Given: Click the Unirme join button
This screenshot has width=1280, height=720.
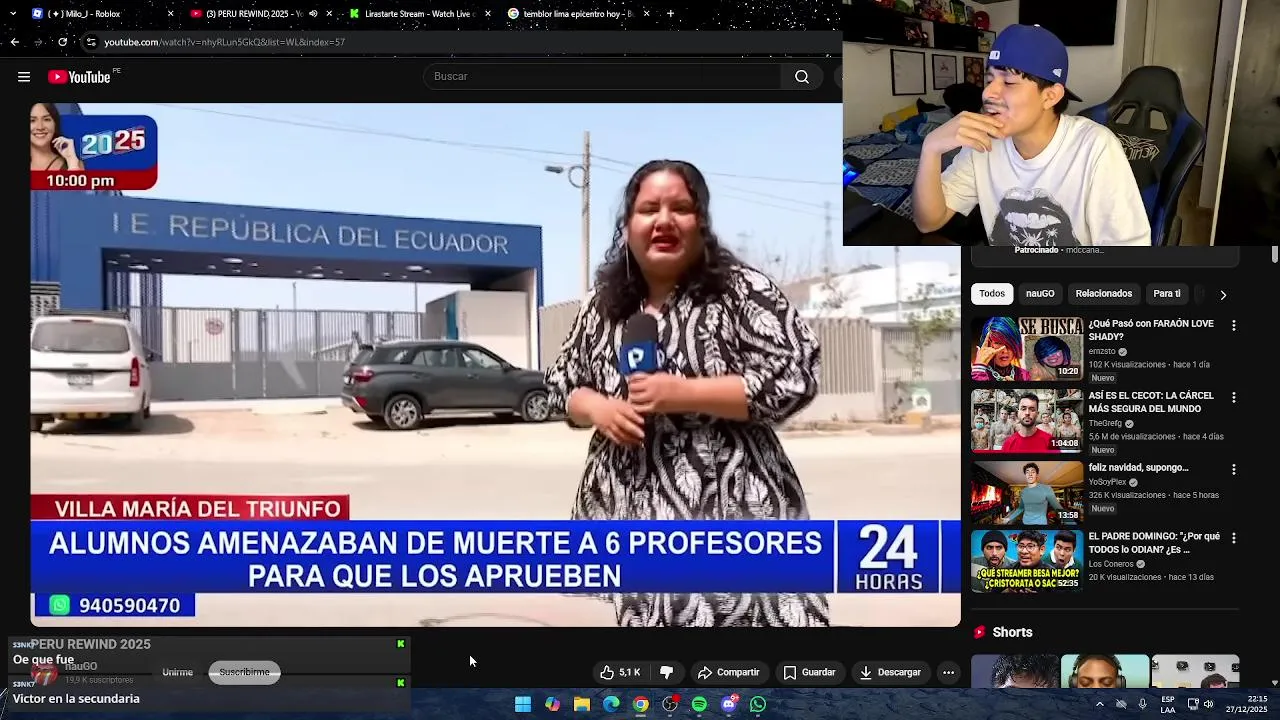Looking at the screenshot, I should click(177, 672).
